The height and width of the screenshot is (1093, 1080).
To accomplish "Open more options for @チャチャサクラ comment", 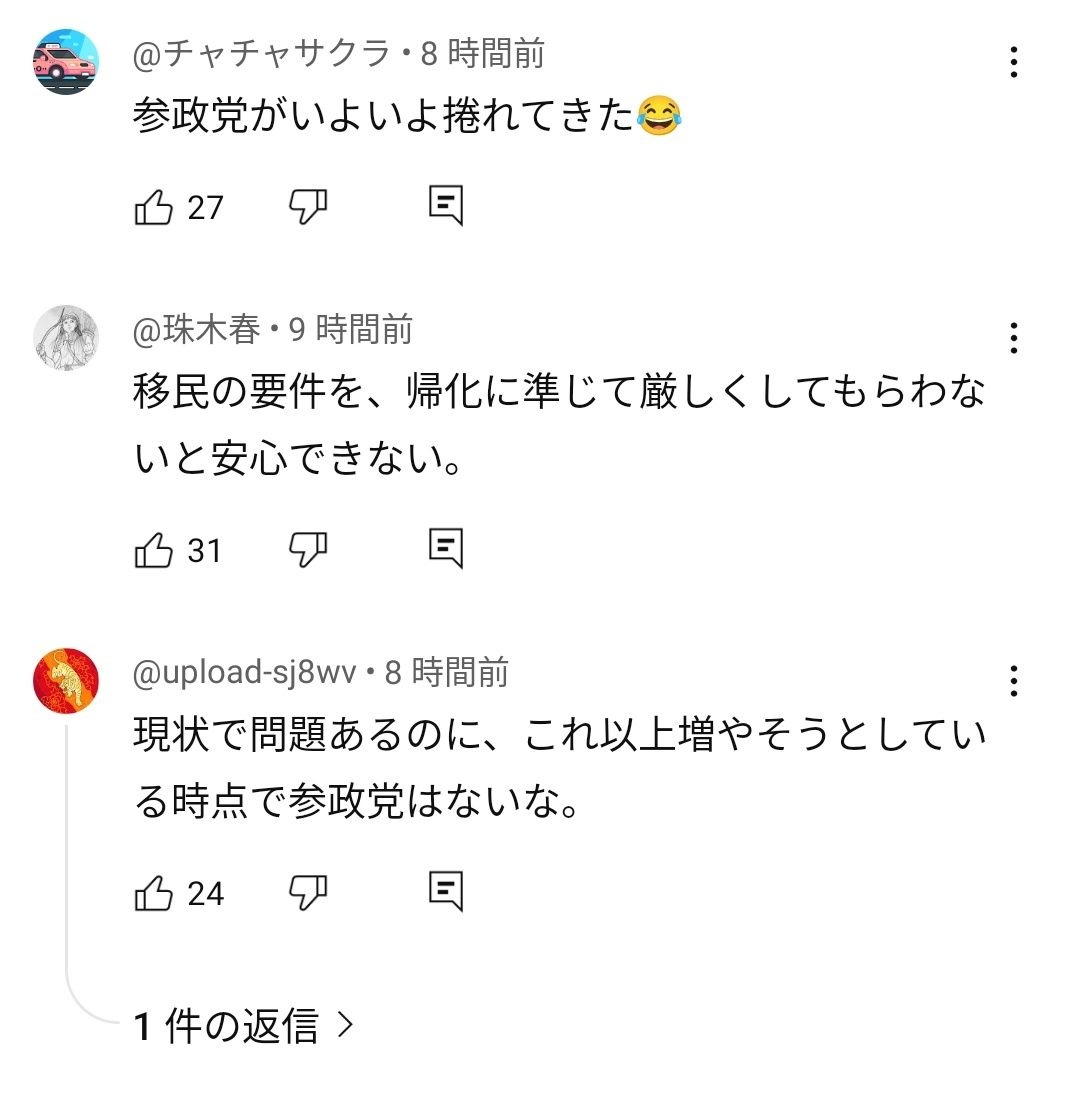I will coord(1014,62).
